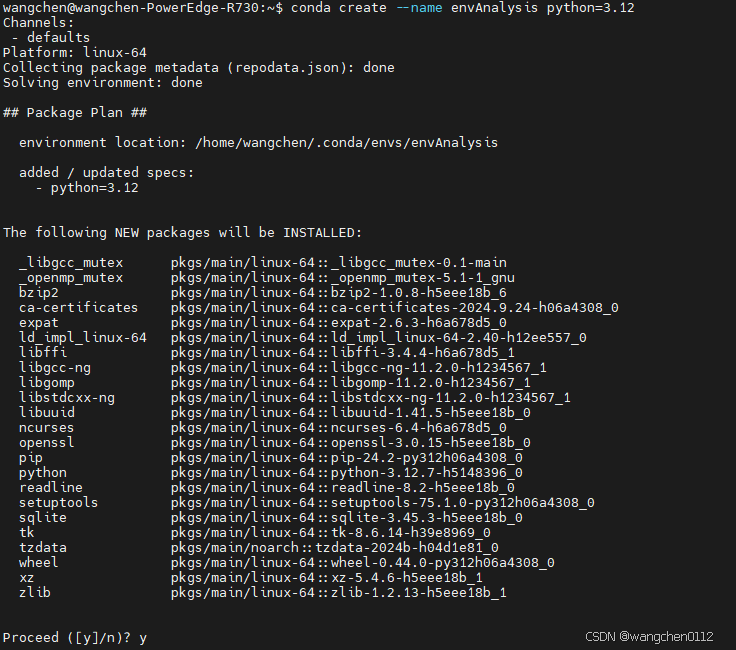Place cursor after Proceed ([y]/n)? prompt
Viewport: 736px width, 650px height.
click(149, 638)
